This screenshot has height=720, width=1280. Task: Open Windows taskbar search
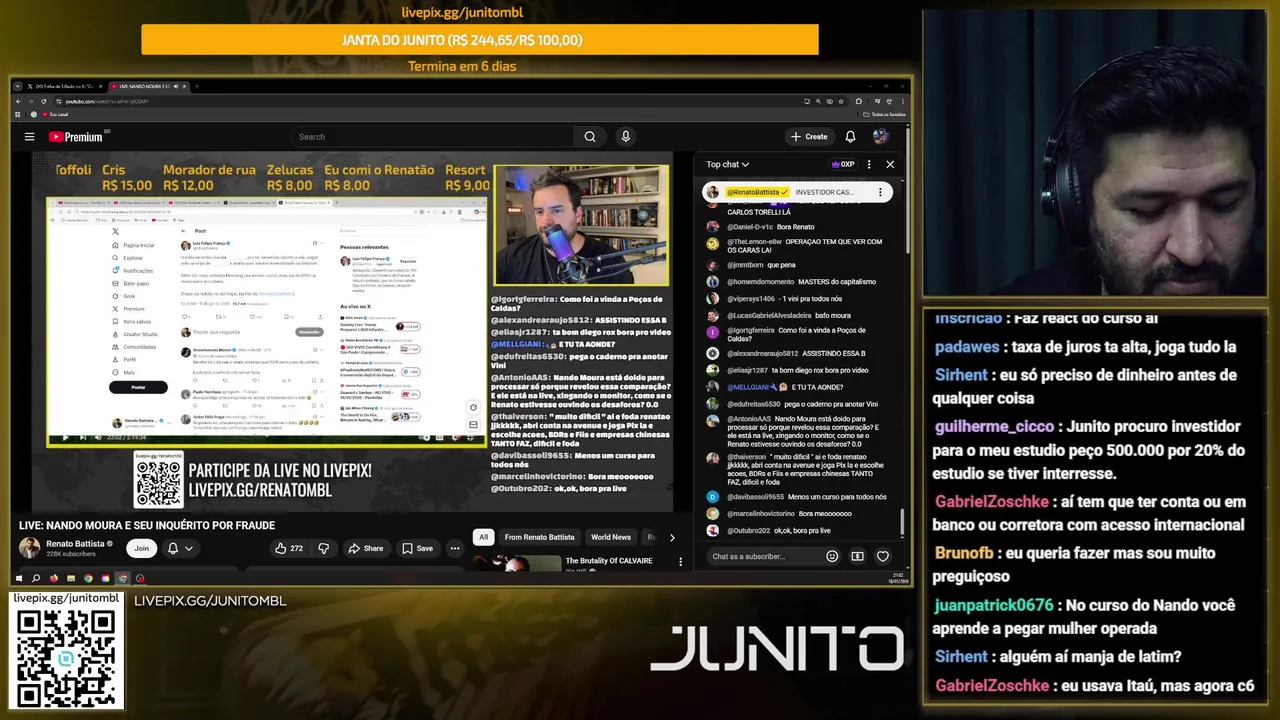pos(36,578)
